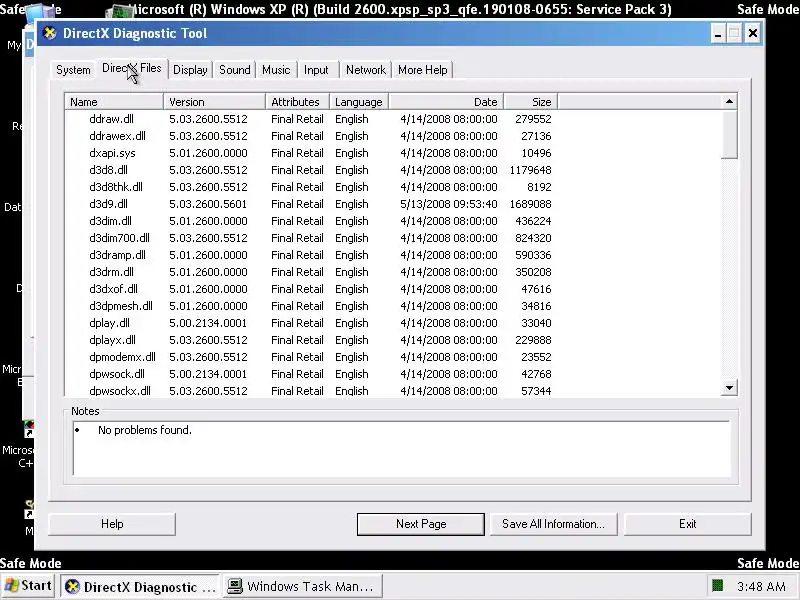Switch to the System tab
The width and height of the screenshot is (800, 600).
pos(73,70)
